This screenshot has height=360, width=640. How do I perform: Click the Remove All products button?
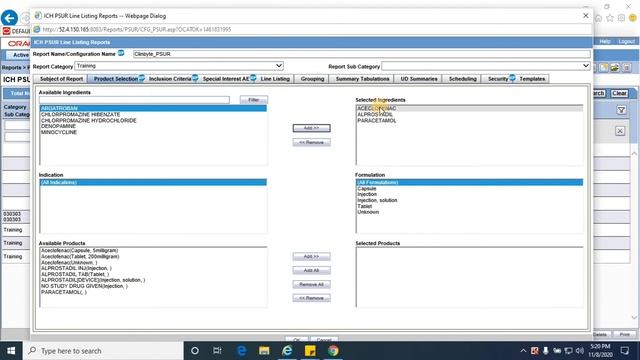click(x=311, y=284)
